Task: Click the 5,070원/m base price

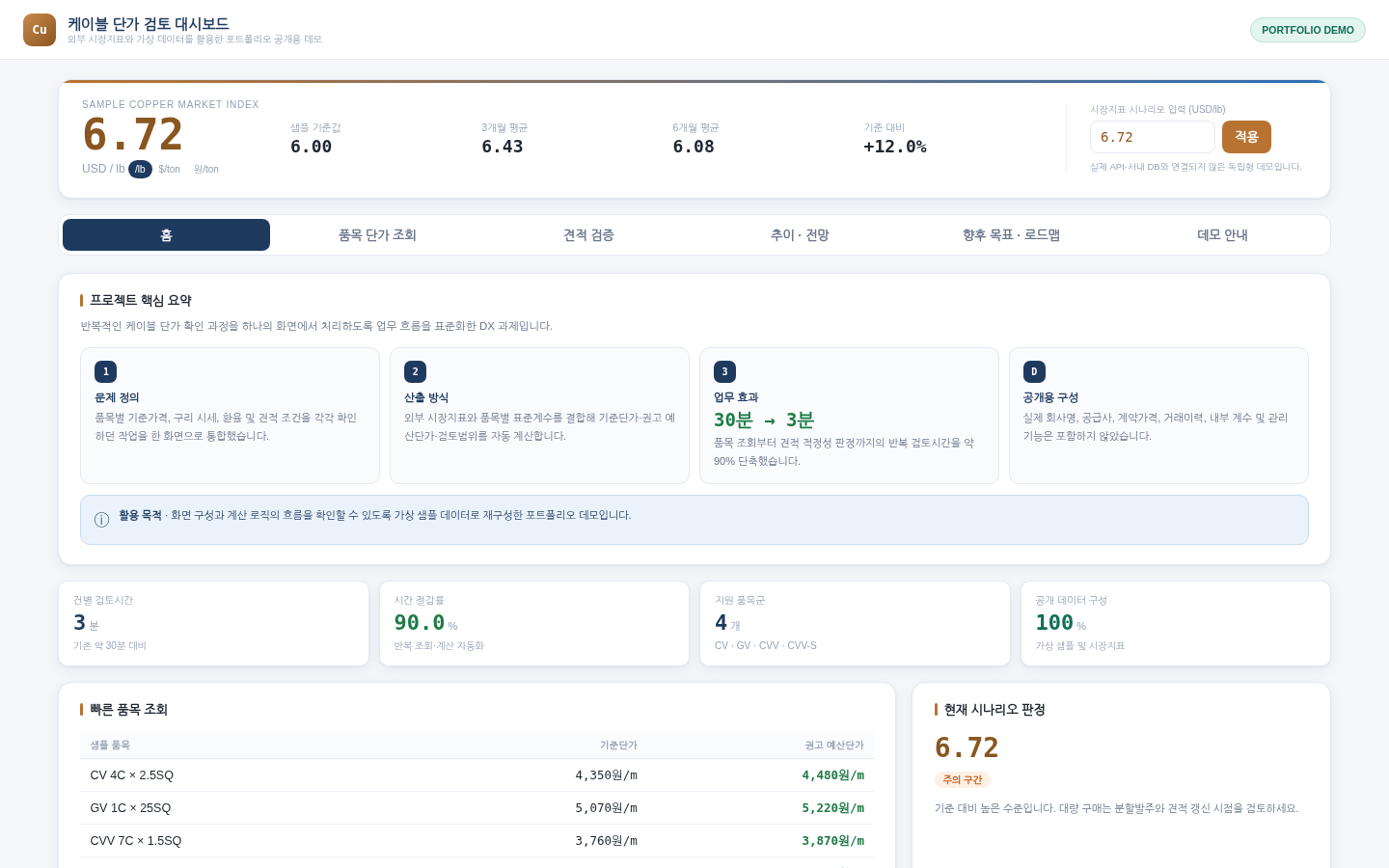Action: [607, 808]
